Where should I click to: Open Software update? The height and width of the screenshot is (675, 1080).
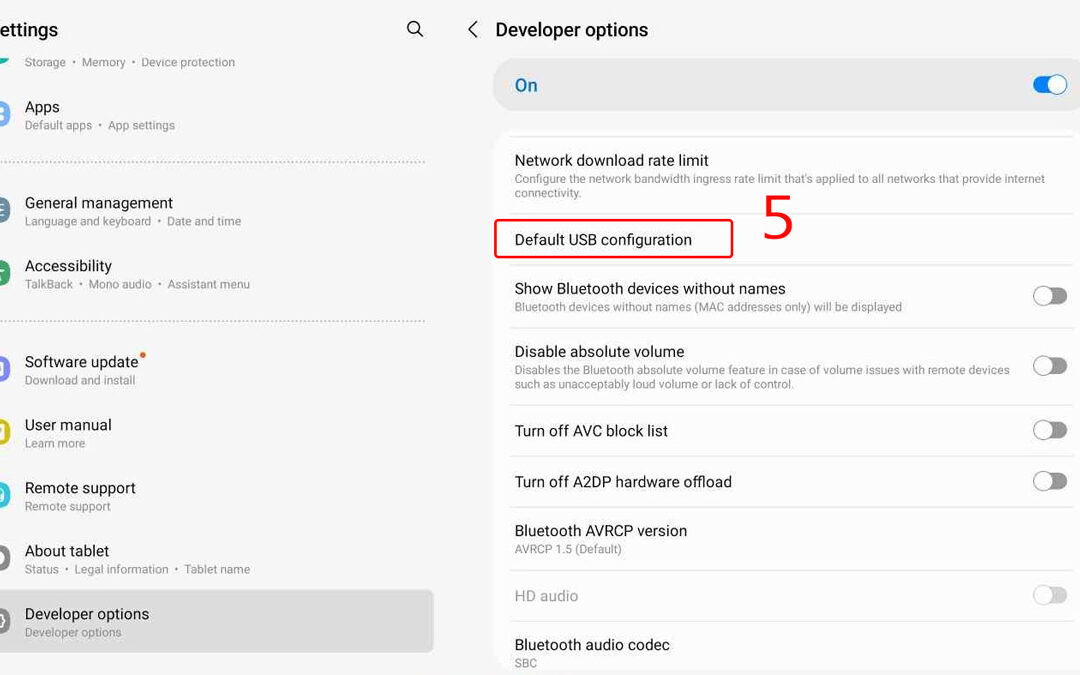click(x=214, y=370)
